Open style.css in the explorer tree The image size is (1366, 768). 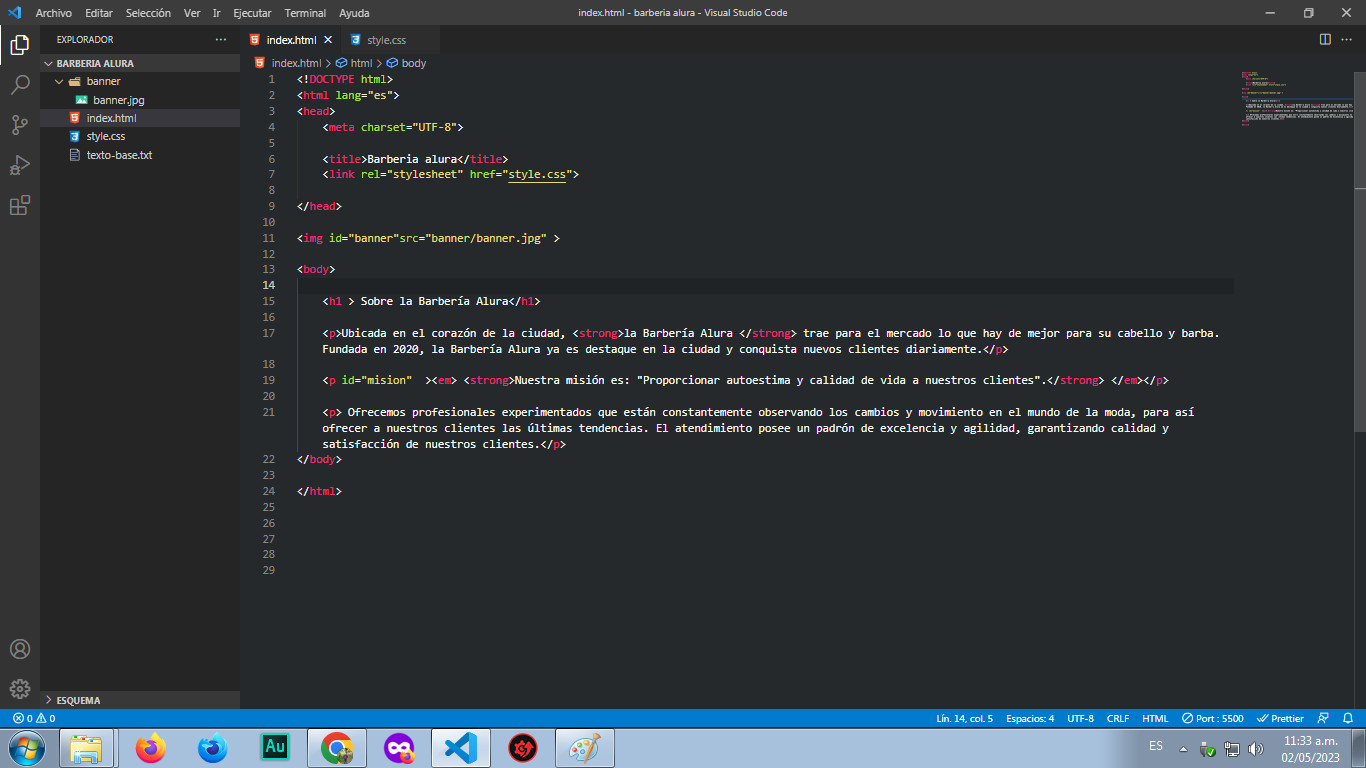point(140,136)
